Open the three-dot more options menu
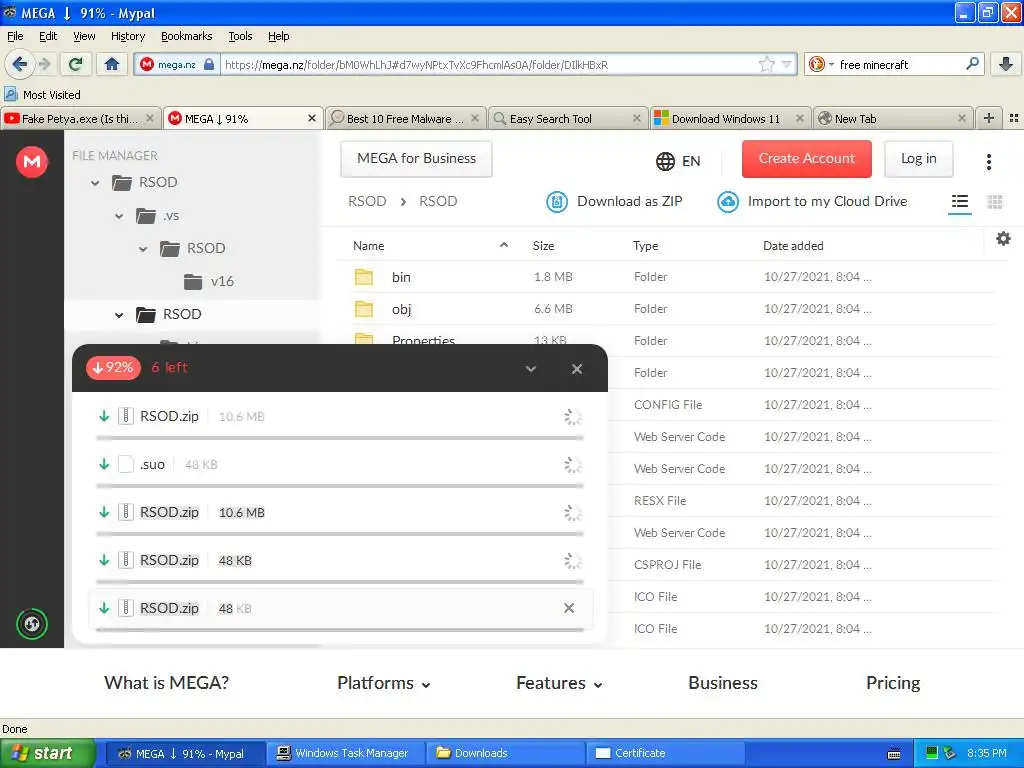The height and width of the screenshot is (768, 1024). (989, 161)
